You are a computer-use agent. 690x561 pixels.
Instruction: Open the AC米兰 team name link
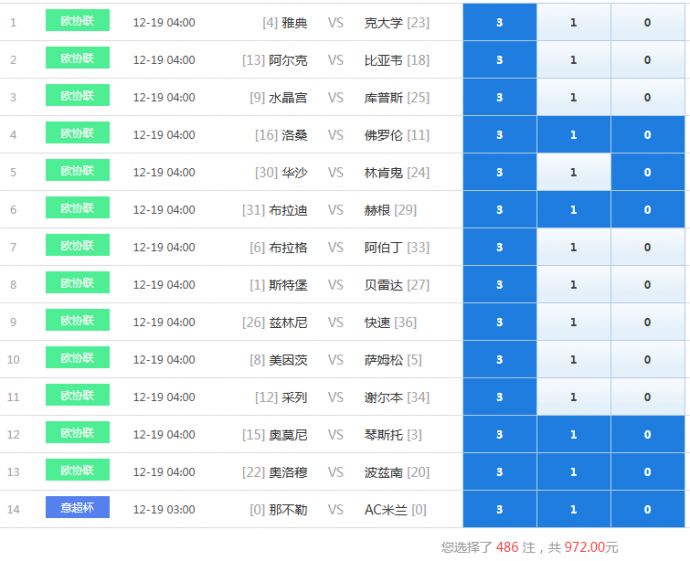pyautogui.click(x=386, y=510)
